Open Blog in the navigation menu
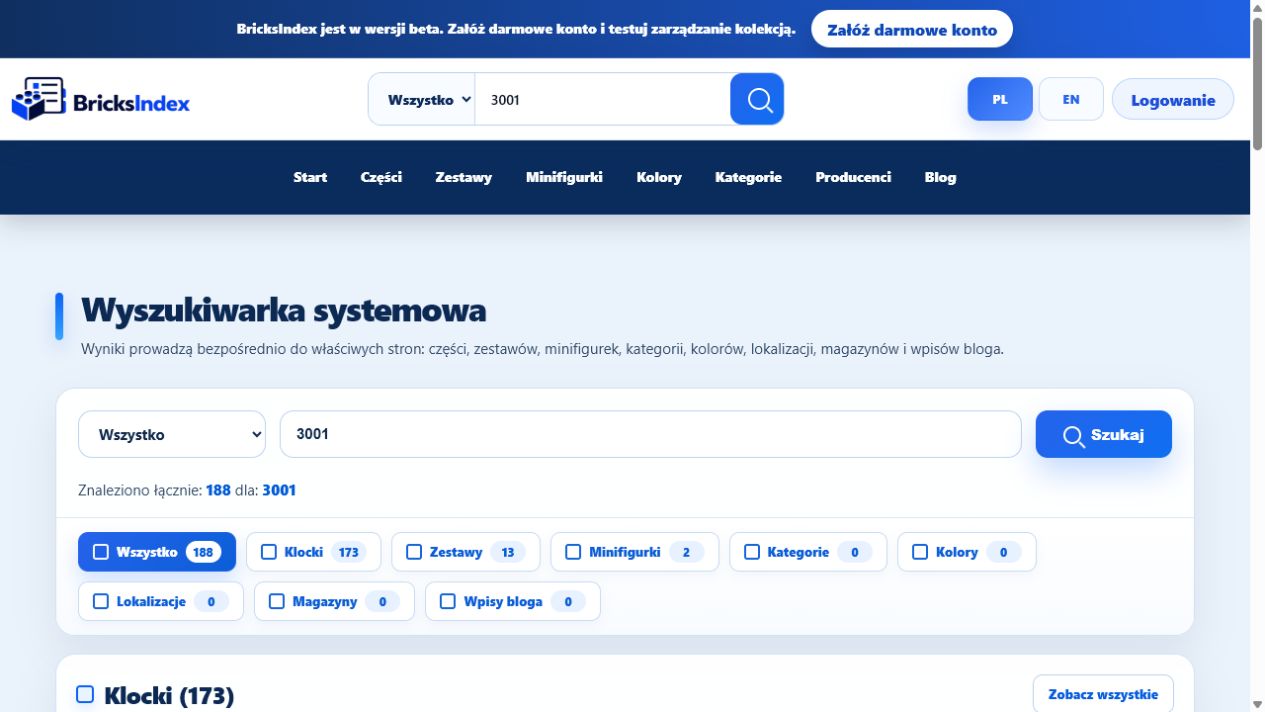This screenshot has height=712, width=1265. 940,177
